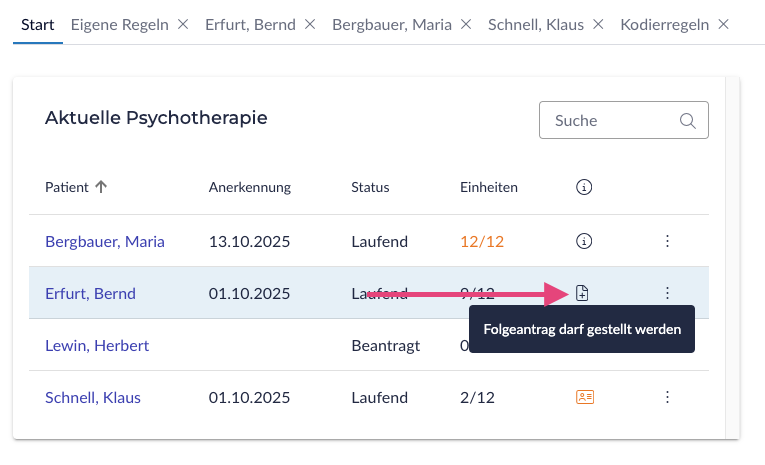The width and height of the screenshot is (765, 465).
Task: Close the Erfurt, Bernd tab
Action: point(310,24)
